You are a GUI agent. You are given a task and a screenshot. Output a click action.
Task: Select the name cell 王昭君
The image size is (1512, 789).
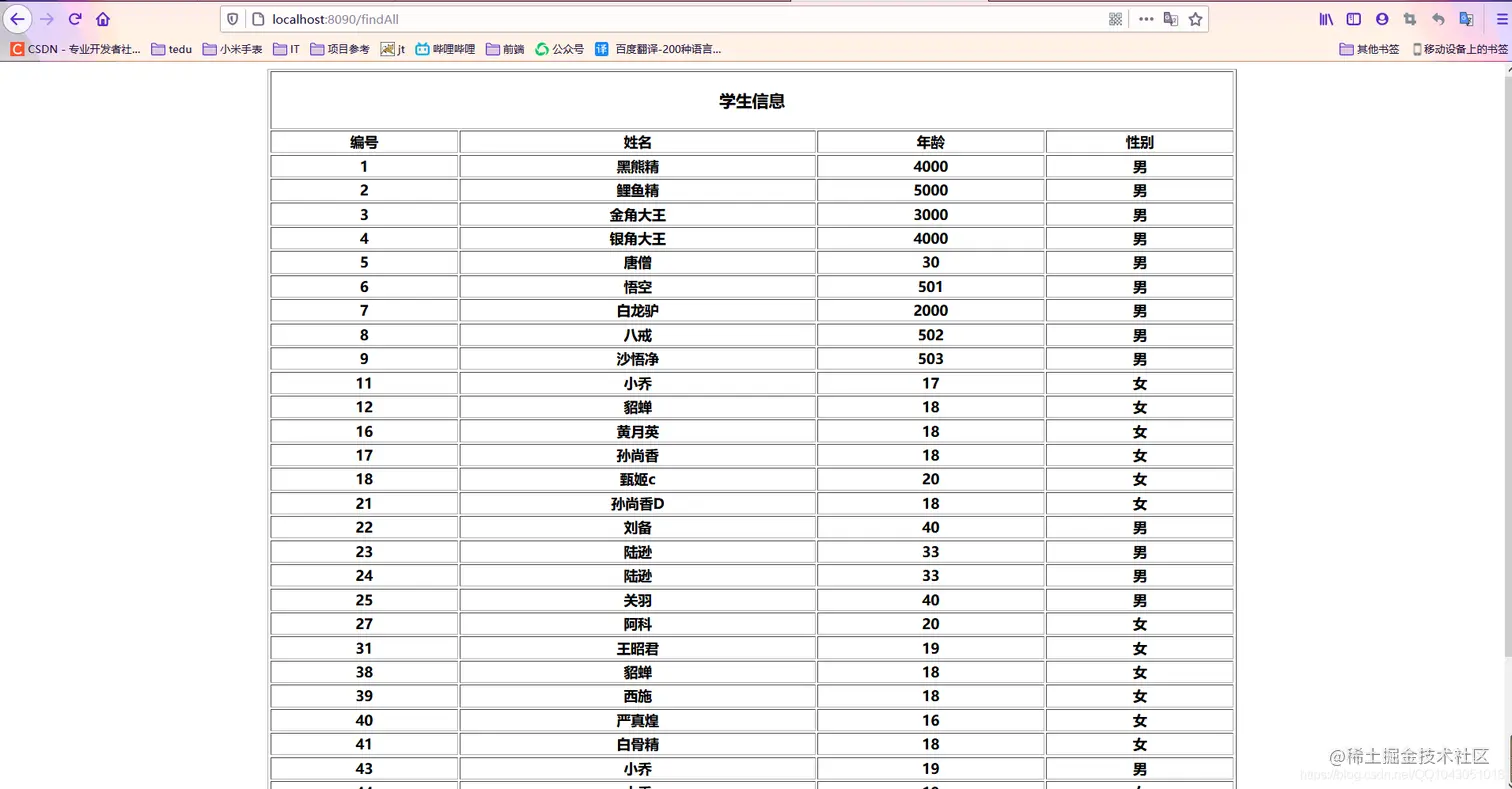pos(638,648)
